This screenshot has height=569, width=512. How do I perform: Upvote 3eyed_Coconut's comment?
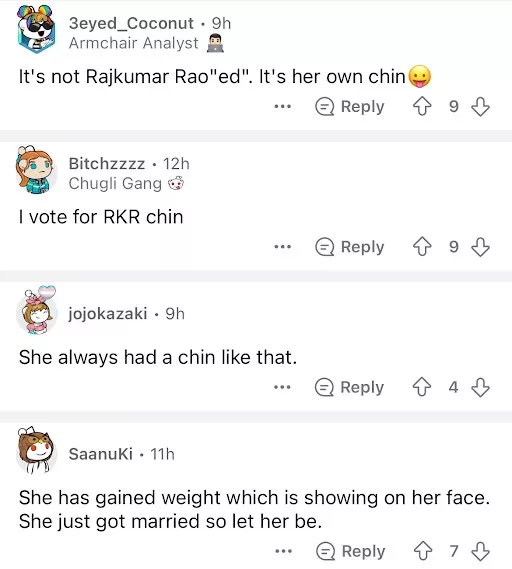click(x=422, y=107)
